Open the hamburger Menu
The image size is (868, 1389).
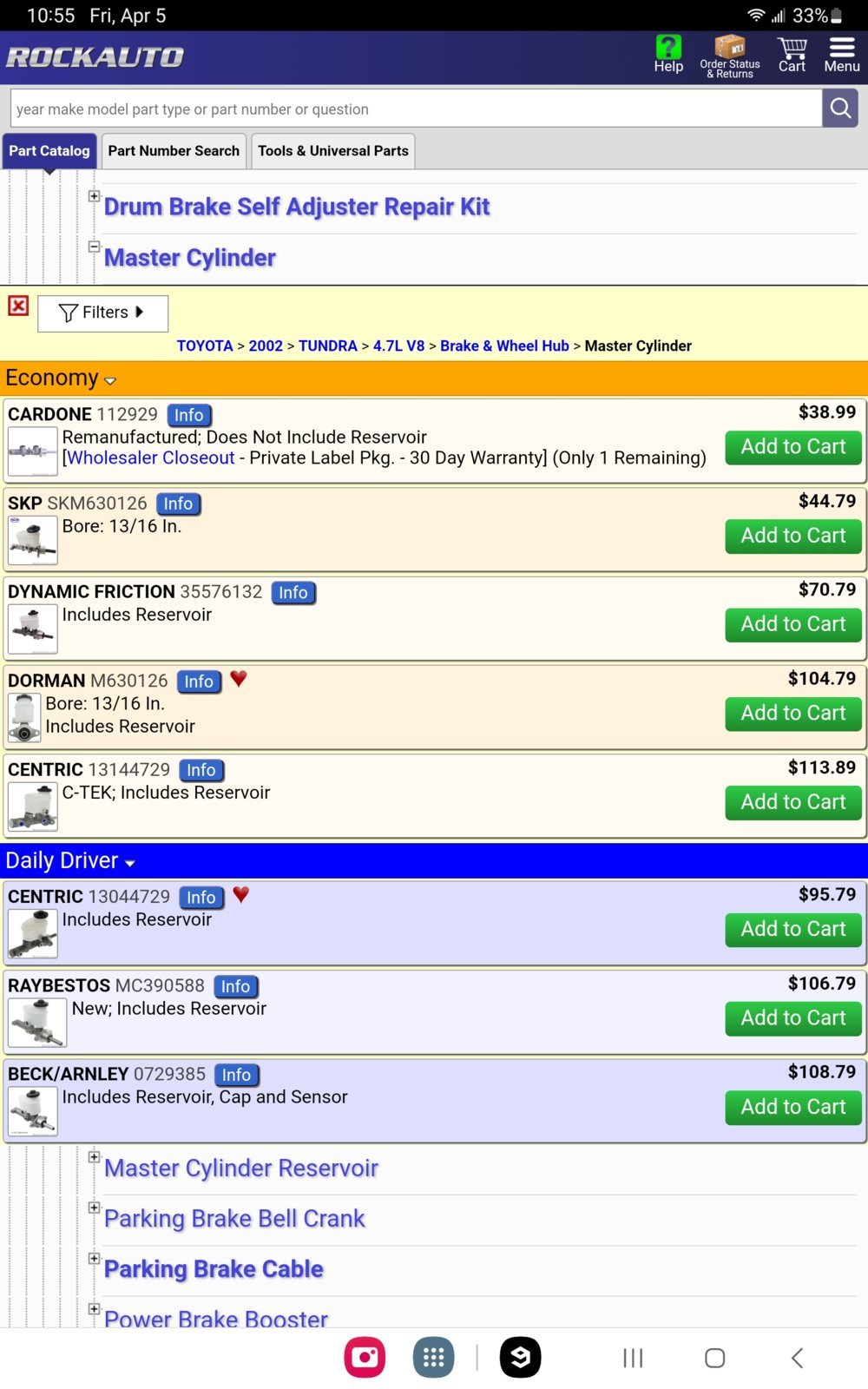pos(842,54)
